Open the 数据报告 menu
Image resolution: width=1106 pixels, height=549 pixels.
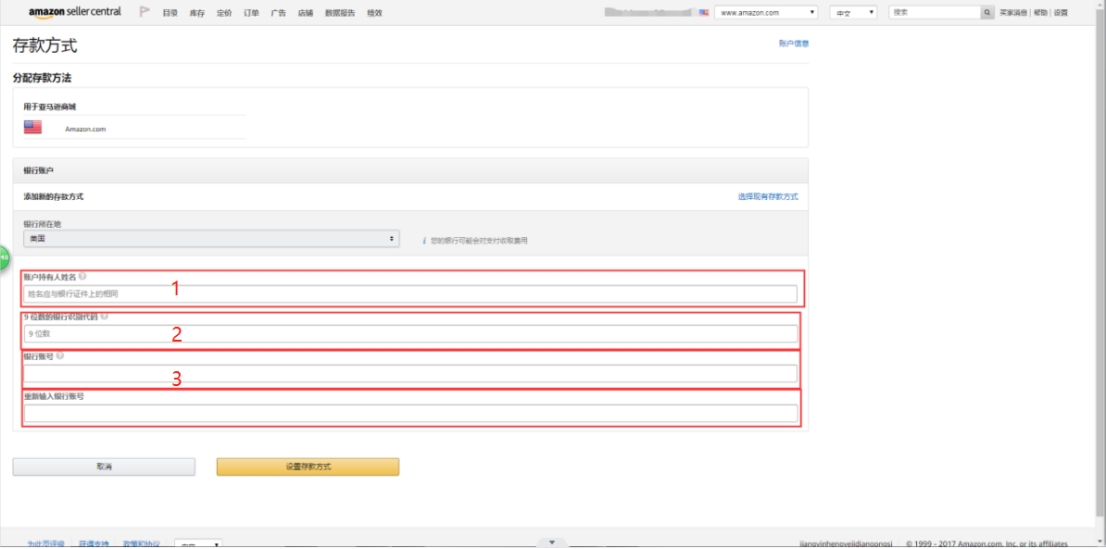pyautogui.click(x=339, y=12)
